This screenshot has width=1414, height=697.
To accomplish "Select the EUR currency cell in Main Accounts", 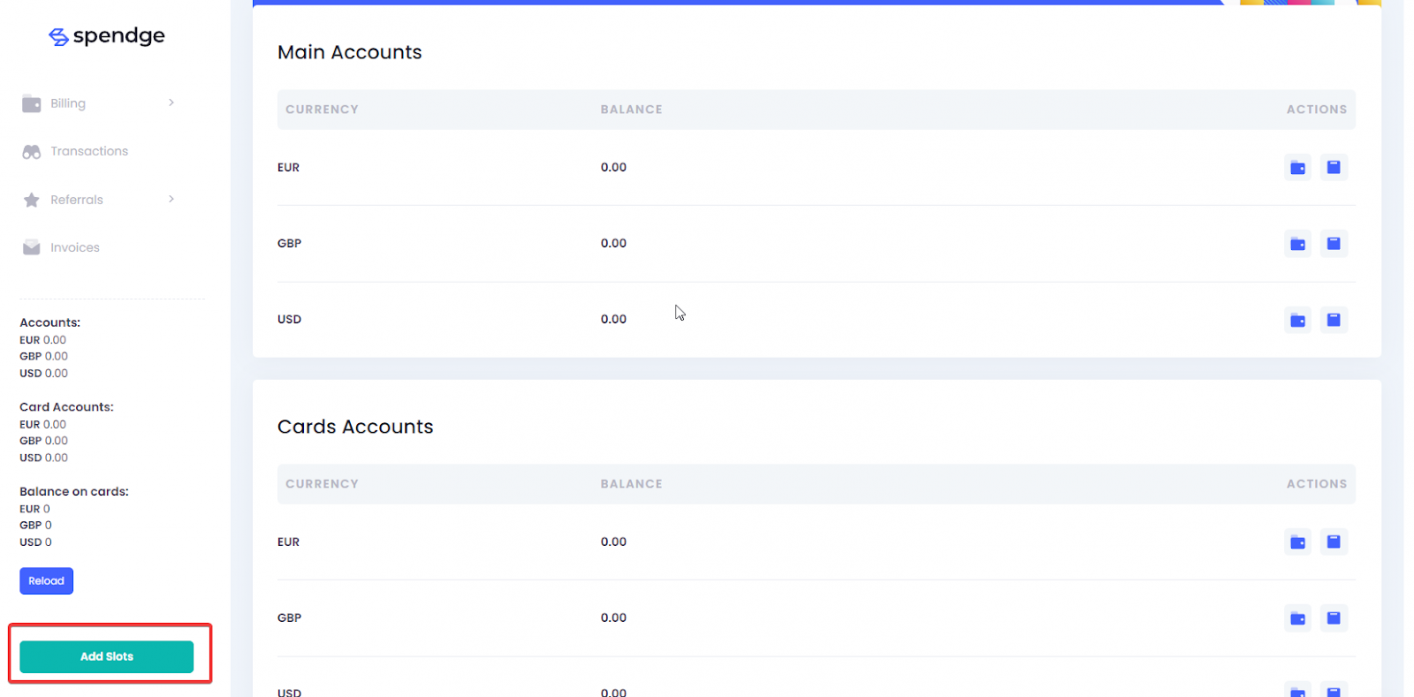I will pyautogui.click(x=288, y=168).
